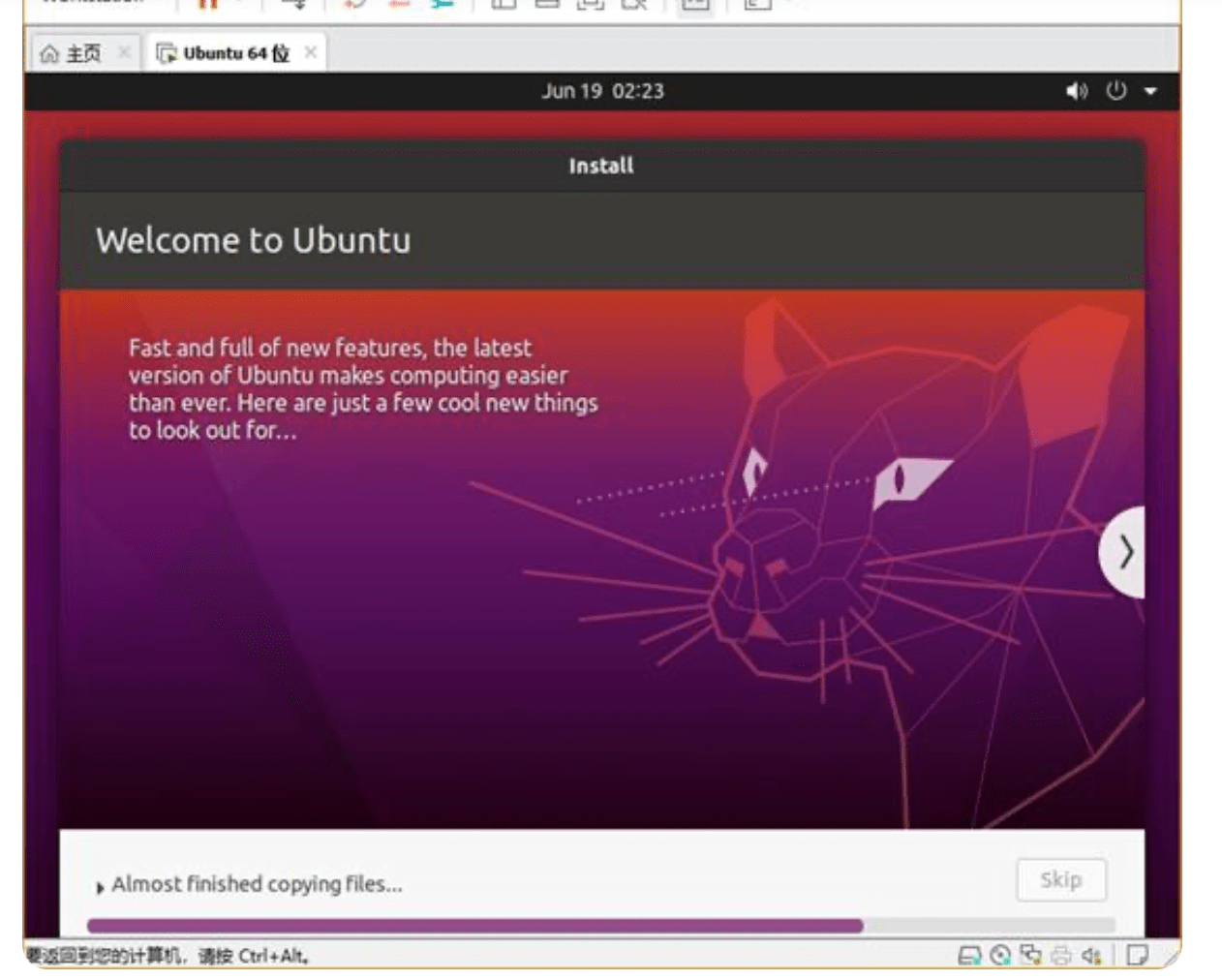1222x980 pixels.
Task: Click the printer device icon in status bar
Action: click(x=1061, y=956)
